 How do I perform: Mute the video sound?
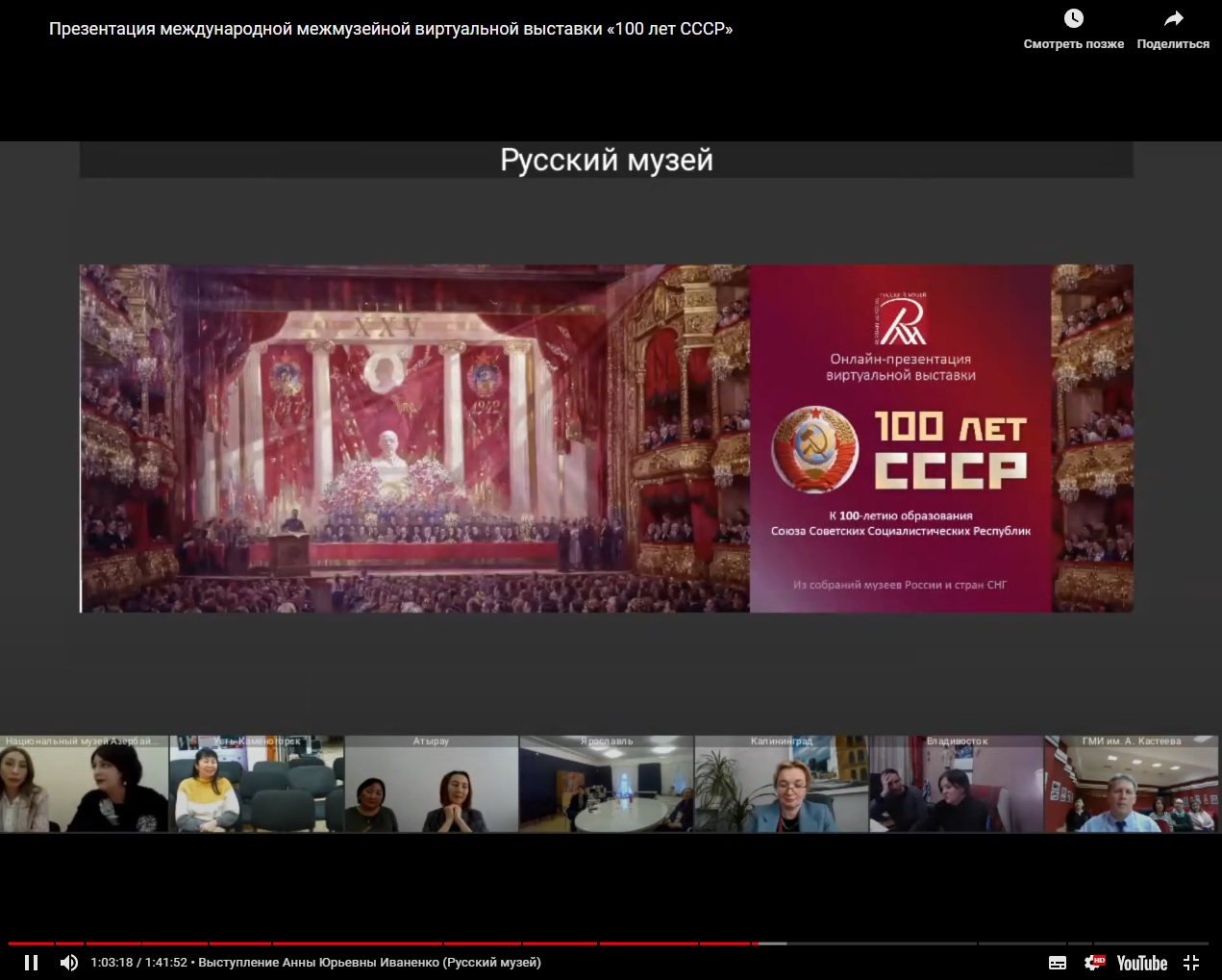tap(69, 963)
